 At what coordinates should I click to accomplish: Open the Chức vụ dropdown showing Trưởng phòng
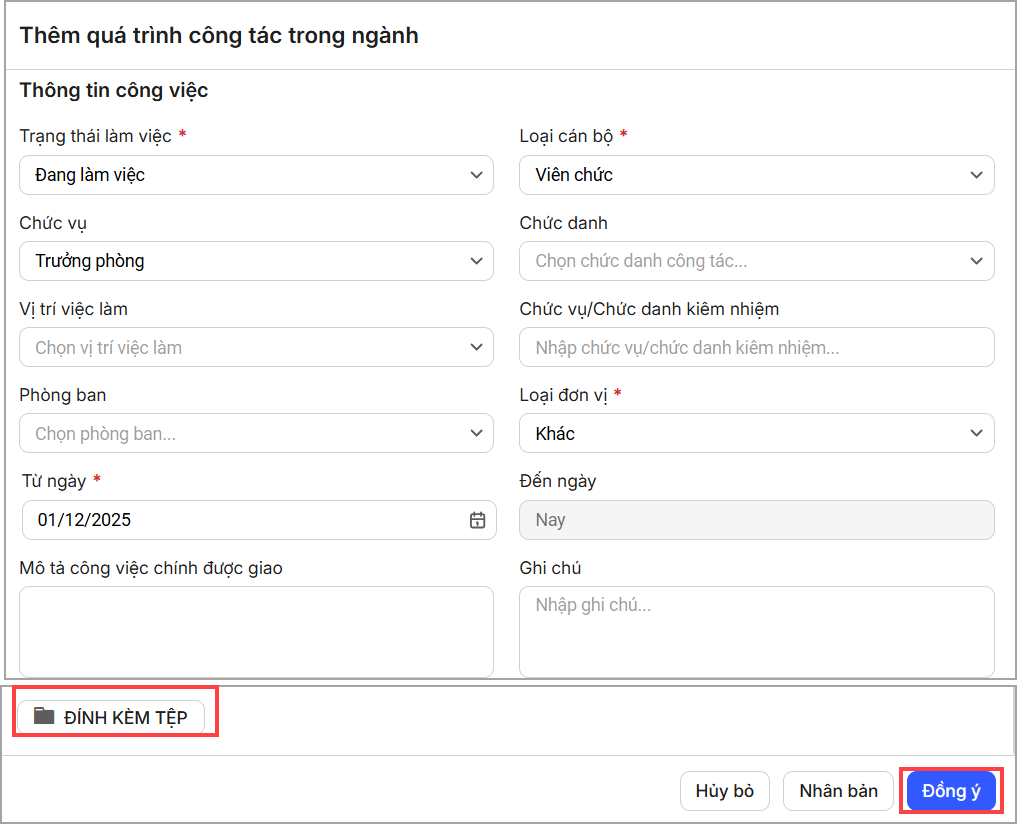[x=256, y=261]
